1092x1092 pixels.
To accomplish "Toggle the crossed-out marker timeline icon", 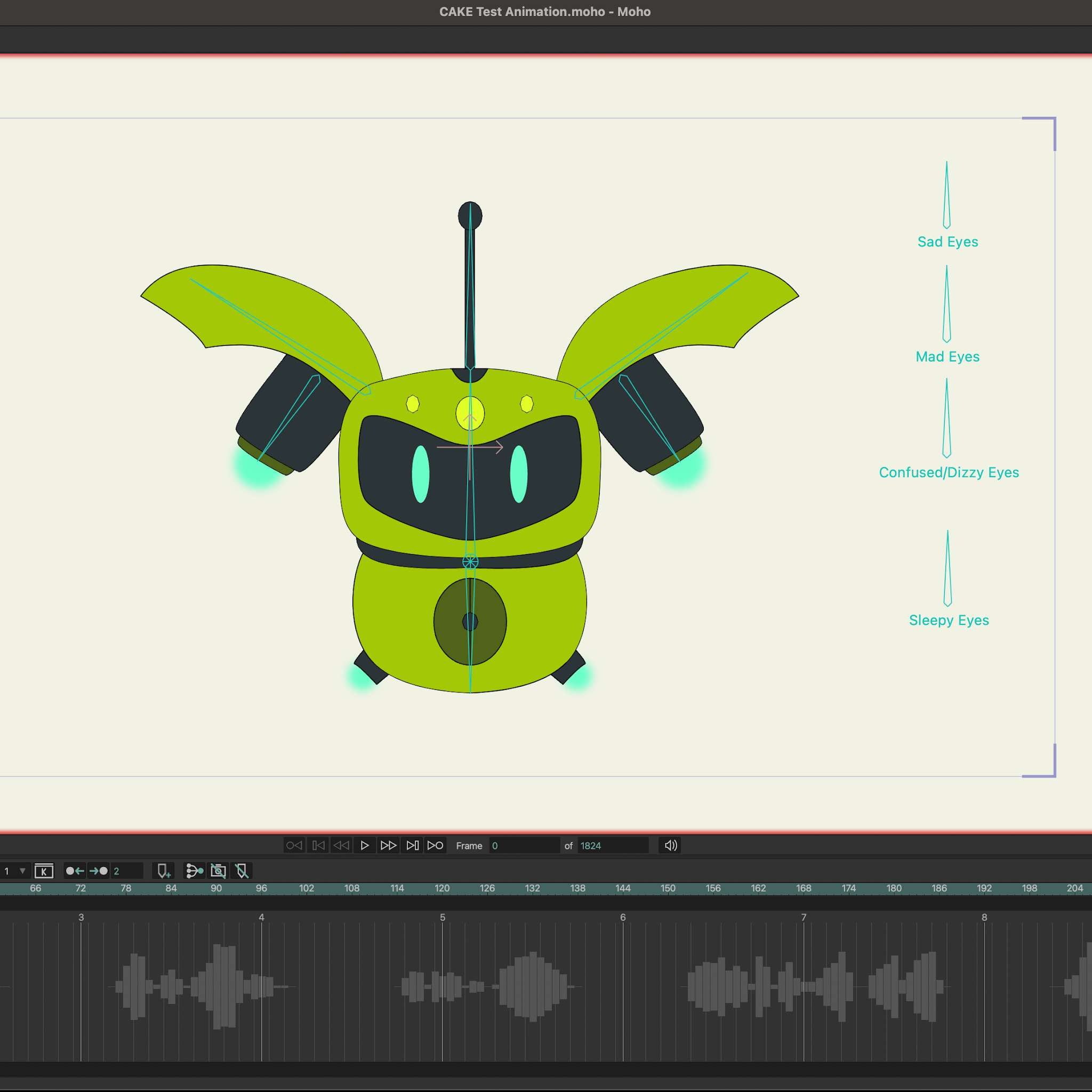I will [242, 871].
